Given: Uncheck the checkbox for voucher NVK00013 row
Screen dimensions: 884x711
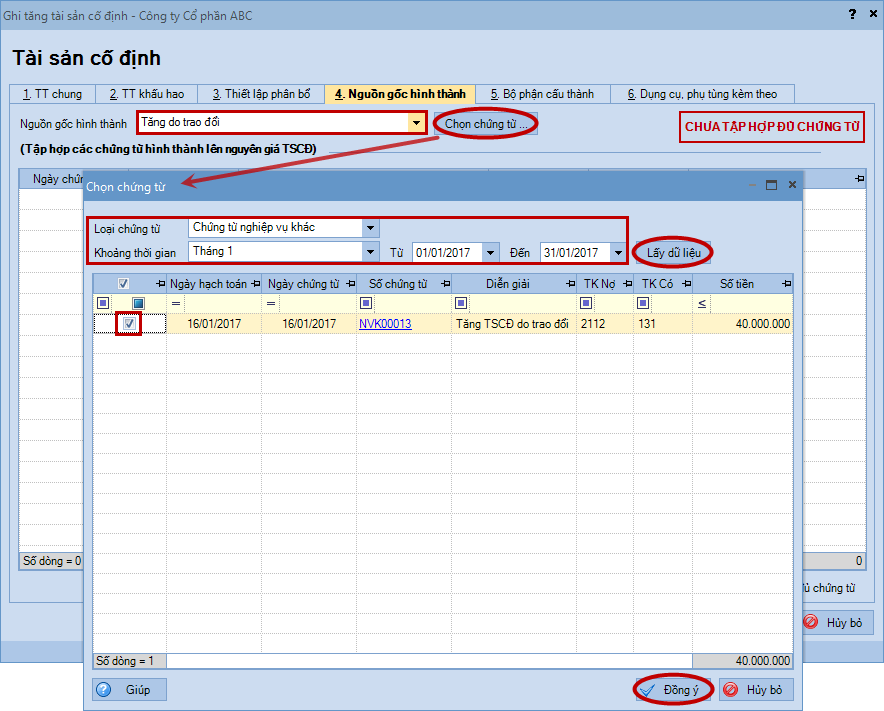Looking at the screenshot, I should coord(129,324).
